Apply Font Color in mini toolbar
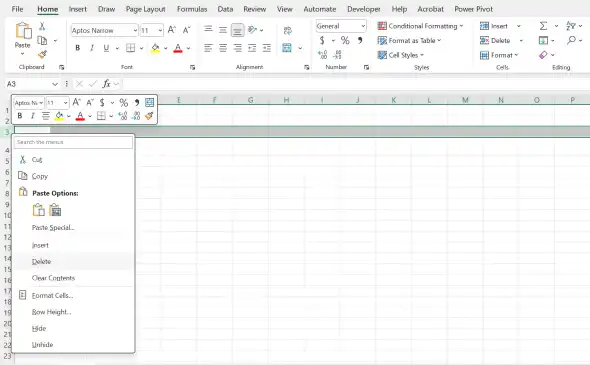This screenshot has height=365, width=590. click(80, 116)
